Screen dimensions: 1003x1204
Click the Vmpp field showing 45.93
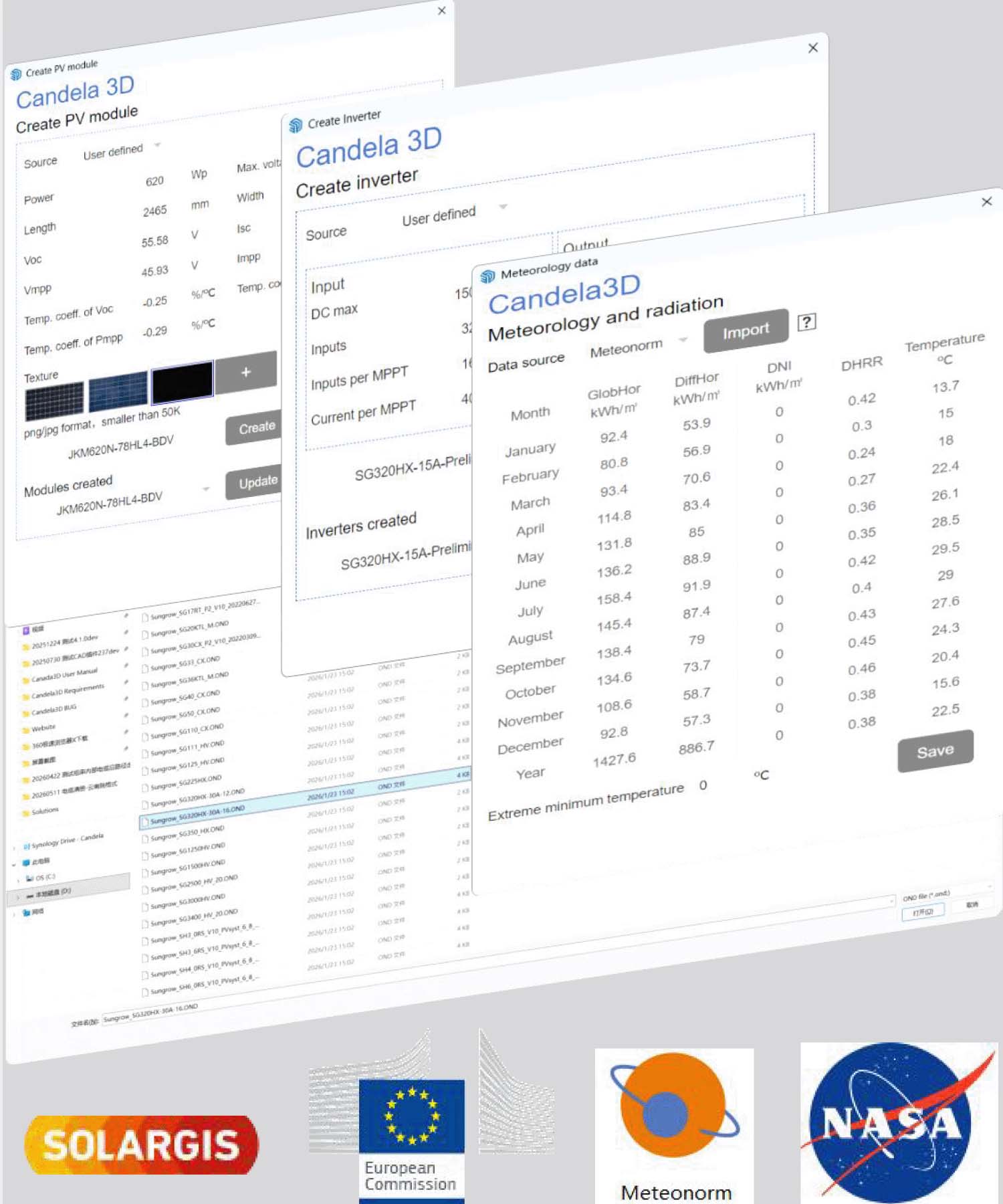pyautogui.click(x=154, y=272)
